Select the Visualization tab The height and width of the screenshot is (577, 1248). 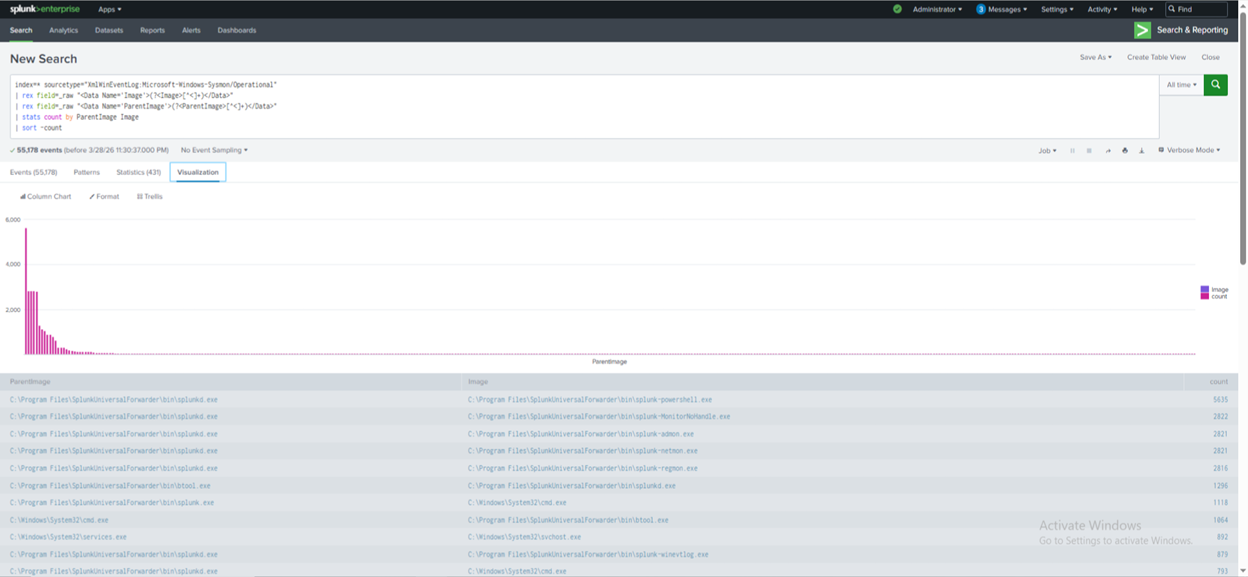click(198, 172)
